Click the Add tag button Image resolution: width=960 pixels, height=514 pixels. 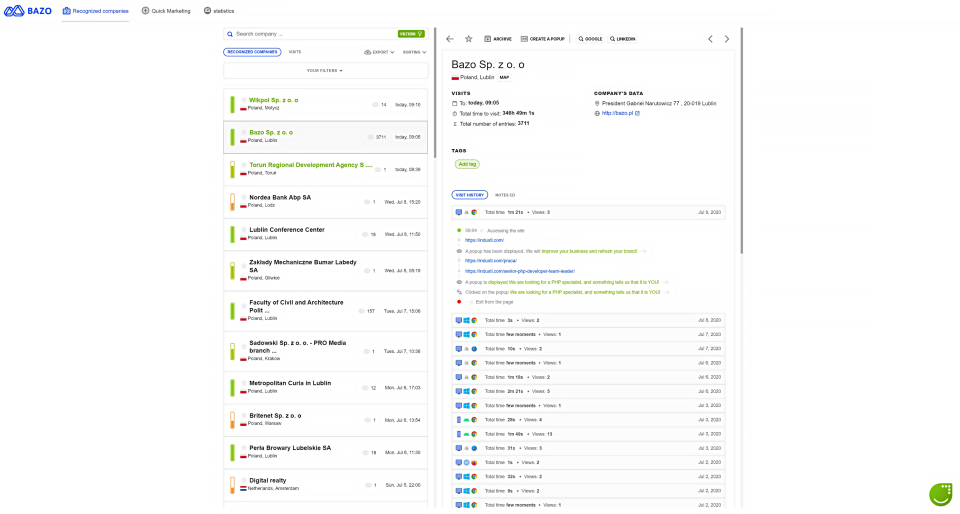click(467, 164)
